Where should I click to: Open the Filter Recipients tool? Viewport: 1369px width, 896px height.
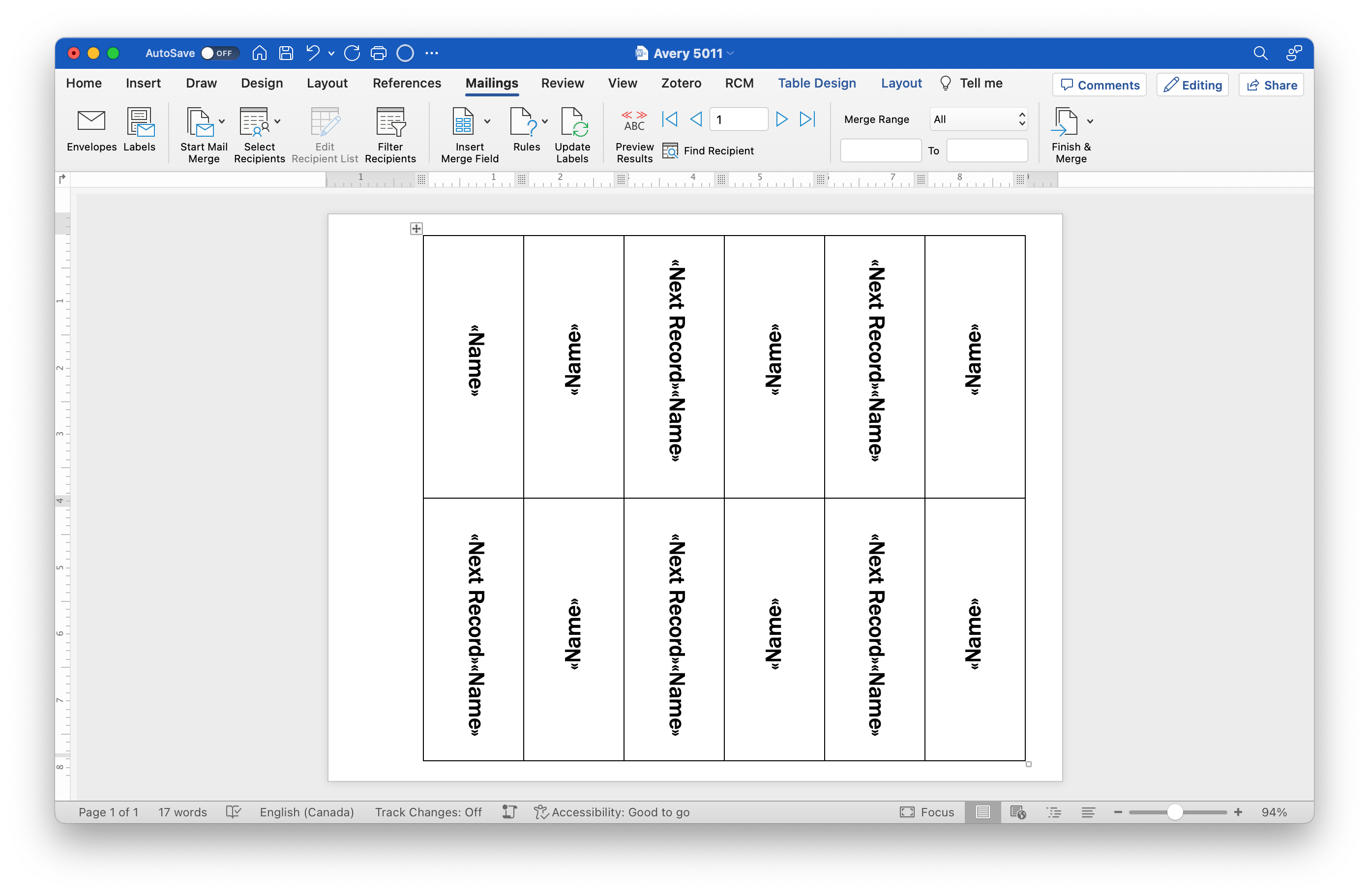point(390,133)
